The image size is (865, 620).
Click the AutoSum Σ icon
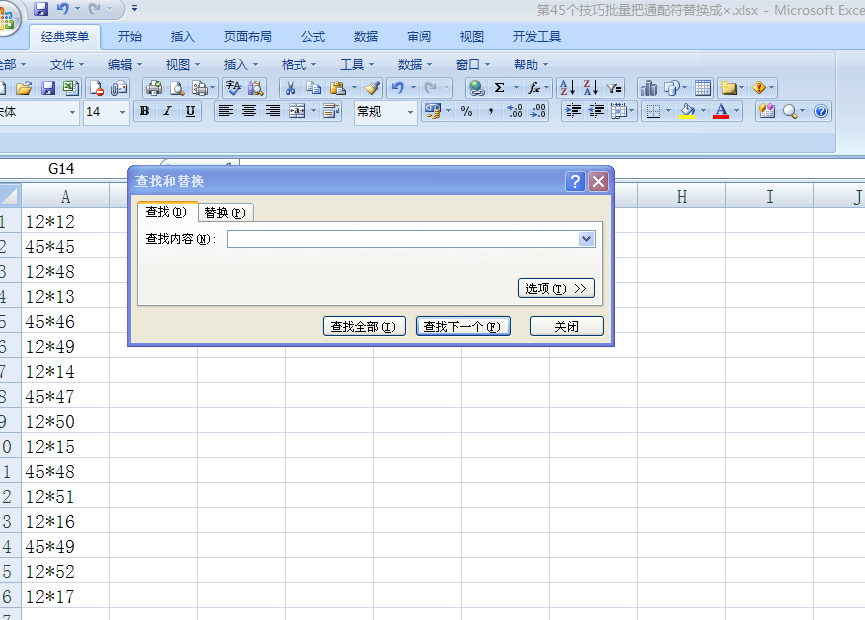pyautogui.click(x=501, y=88)
